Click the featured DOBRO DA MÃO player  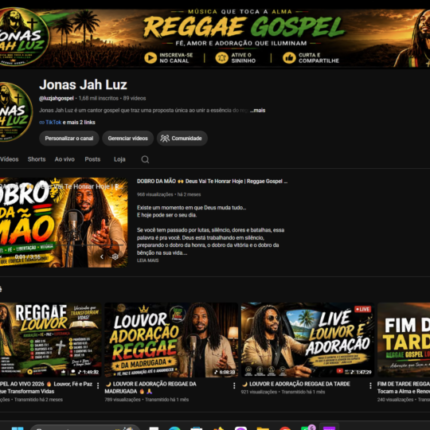point(63,222)
